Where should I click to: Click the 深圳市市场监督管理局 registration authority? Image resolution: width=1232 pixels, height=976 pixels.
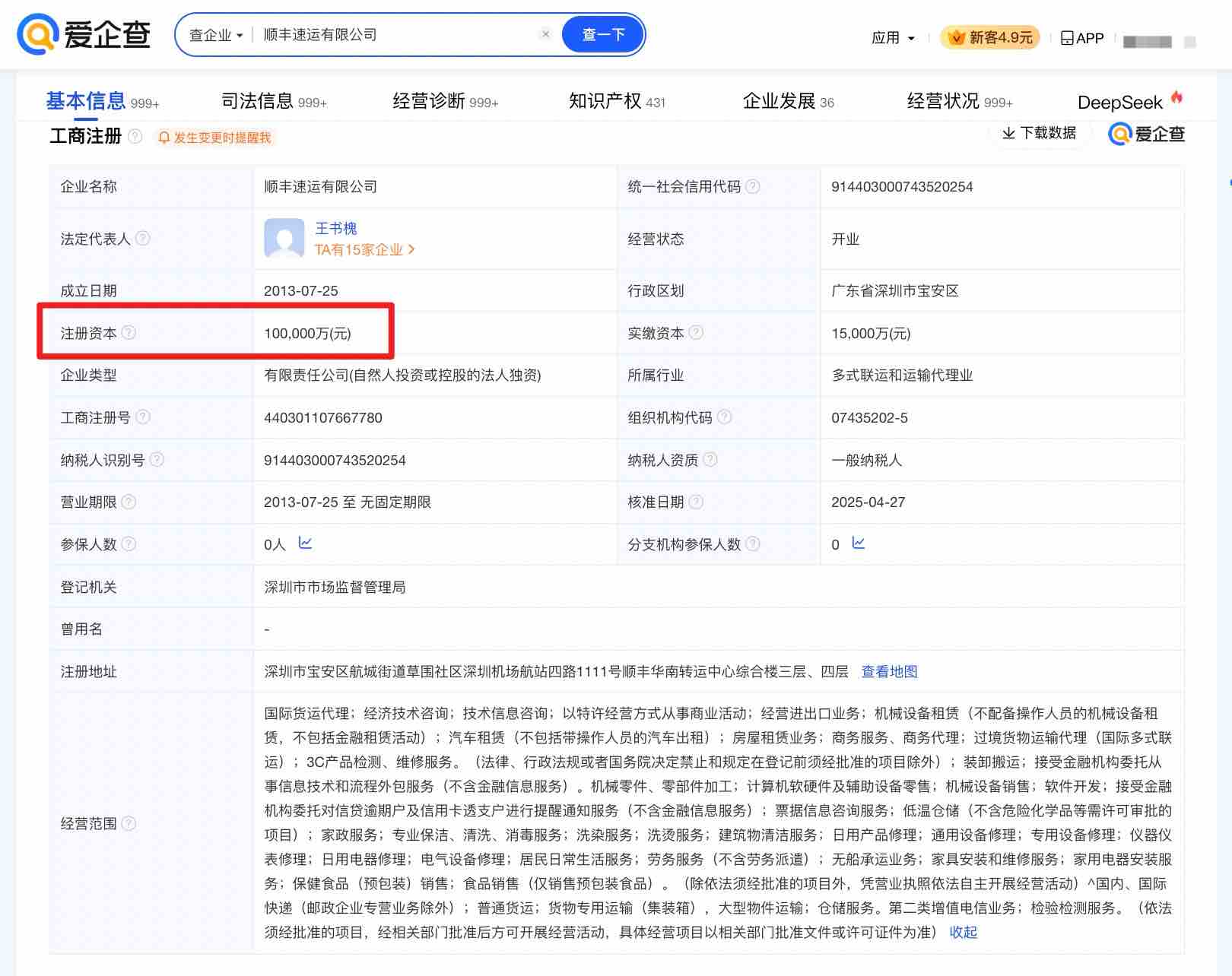(x=335, y=587)
